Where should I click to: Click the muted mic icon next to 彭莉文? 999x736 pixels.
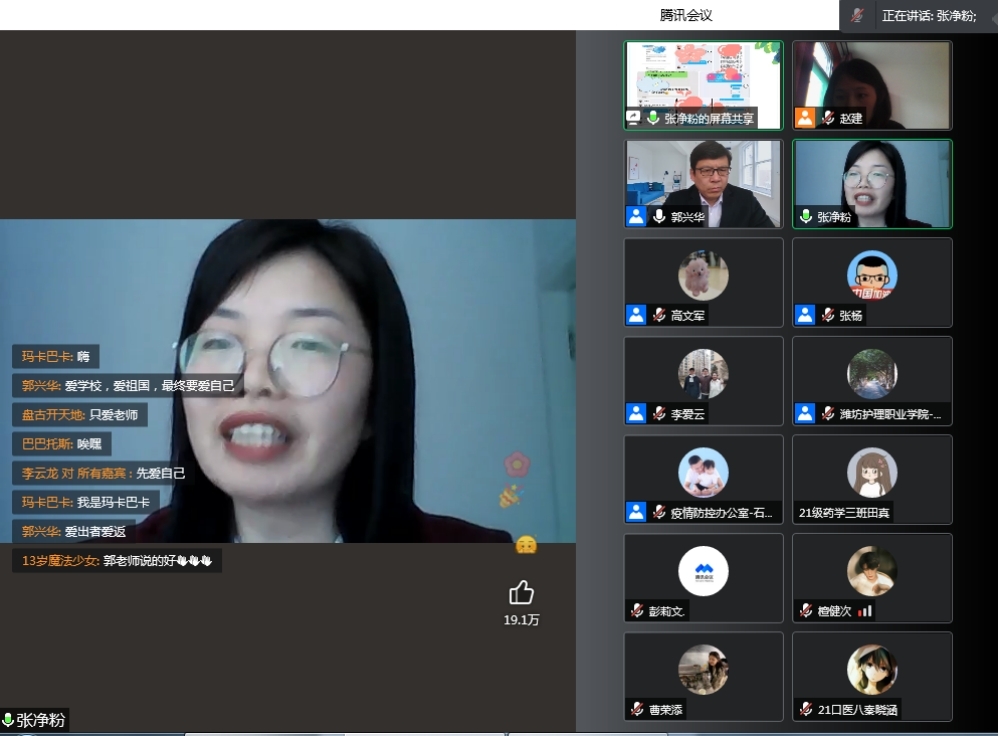[x=637, y=610]
